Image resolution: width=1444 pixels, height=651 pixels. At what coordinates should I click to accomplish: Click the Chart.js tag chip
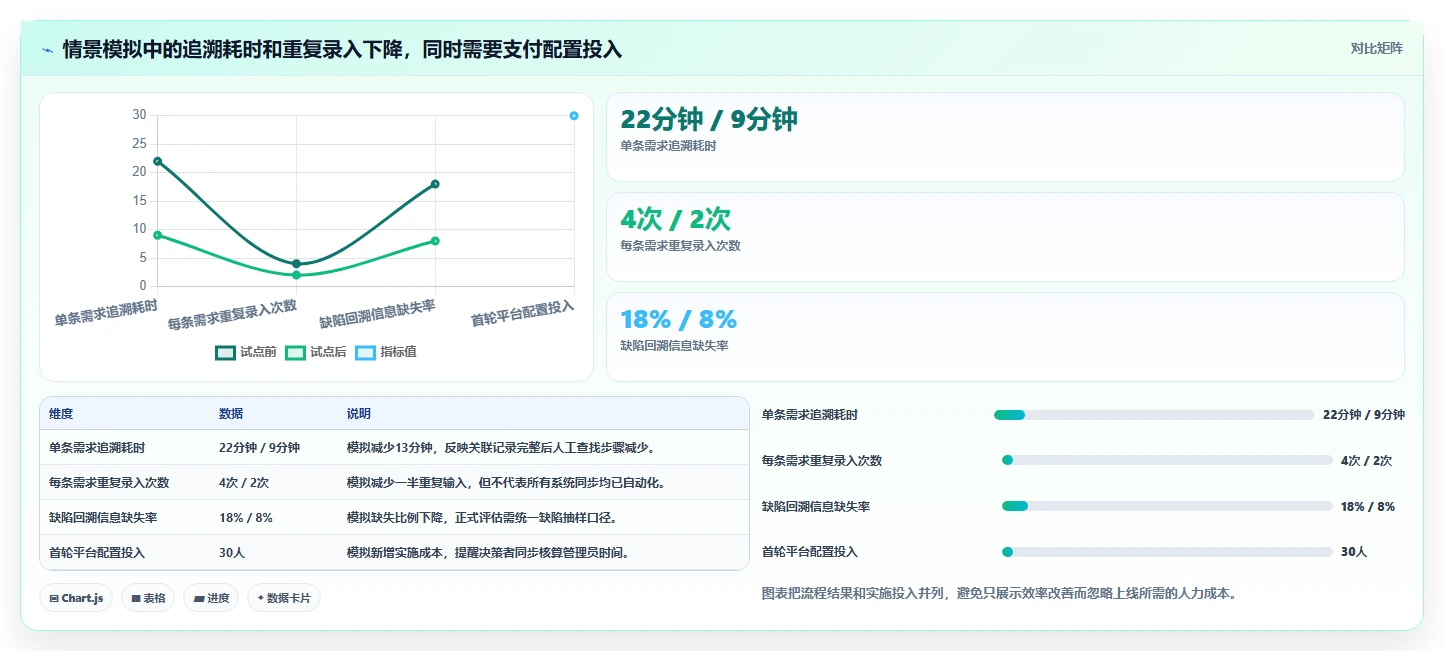[x=76, y=598]
